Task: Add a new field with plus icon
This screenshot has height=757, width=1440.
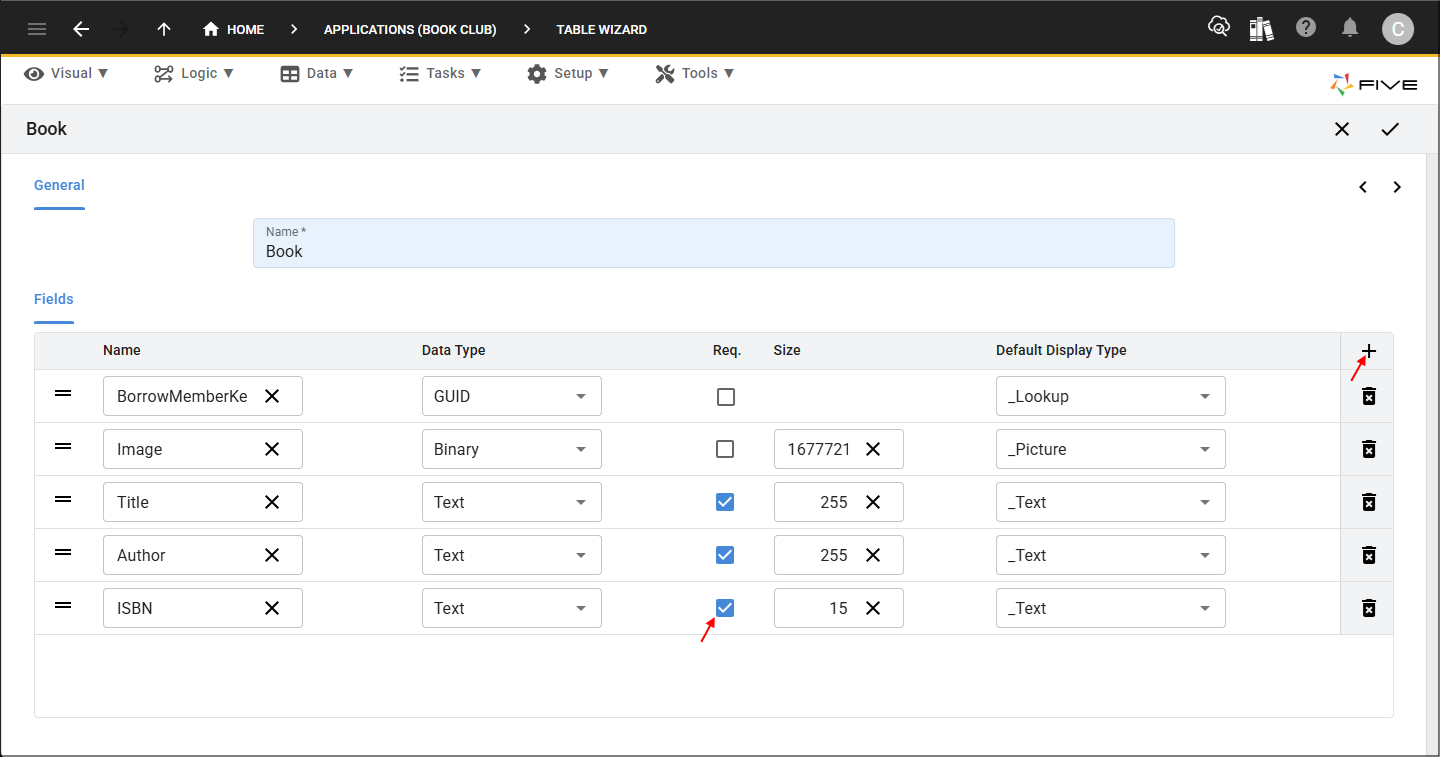Action: pos(1369,351)
